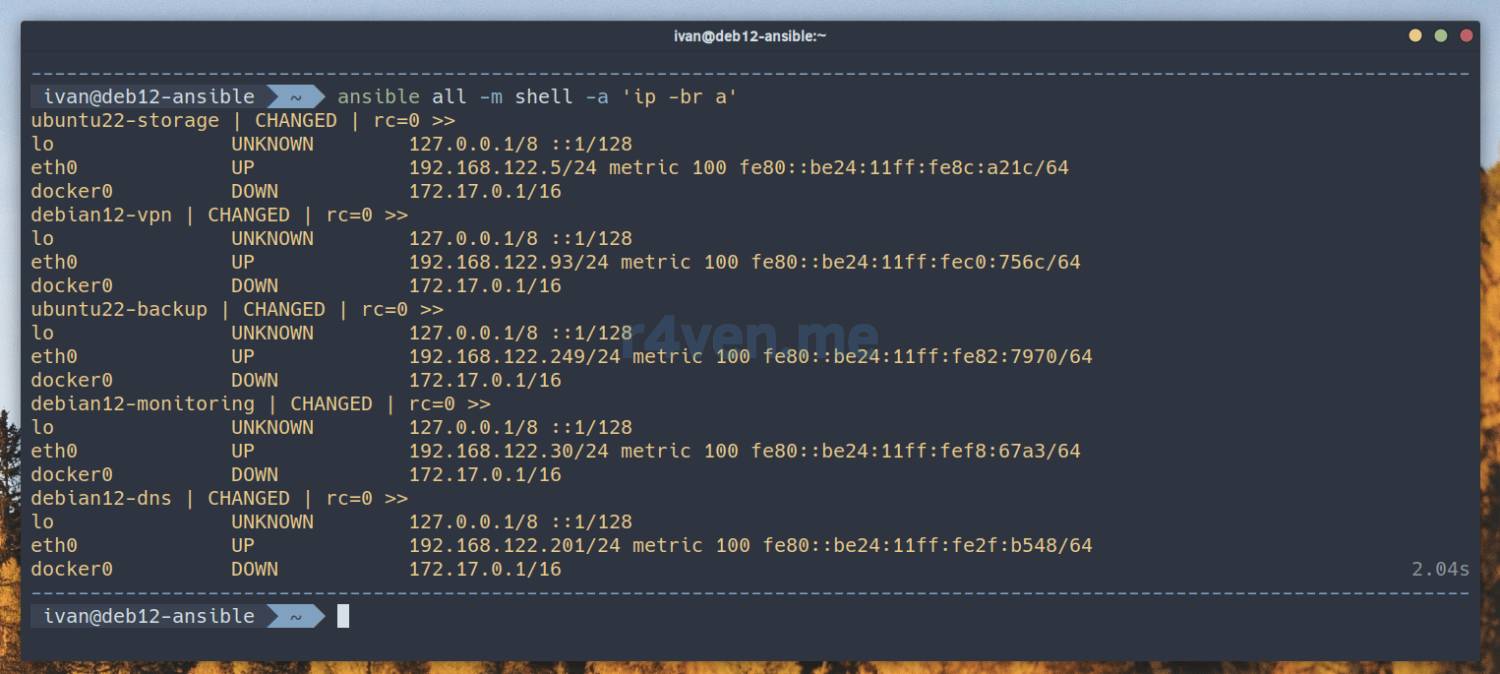Click the terminal title ivan@deb12-ansible:~
Viewport: 1500px width, 674px height.
[750, 36]
